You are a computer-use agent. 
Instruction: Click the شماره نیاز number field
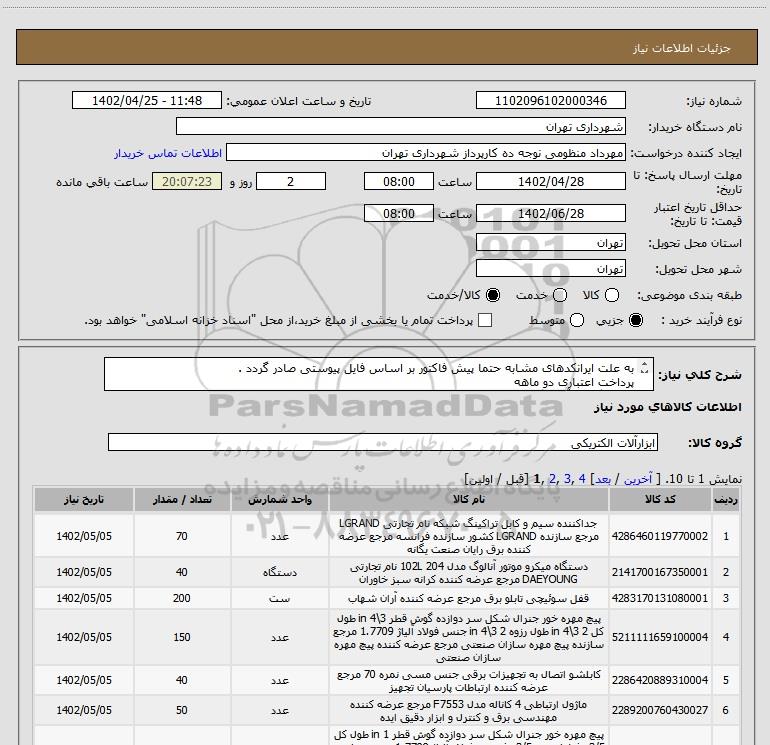(x=550, y=100)
